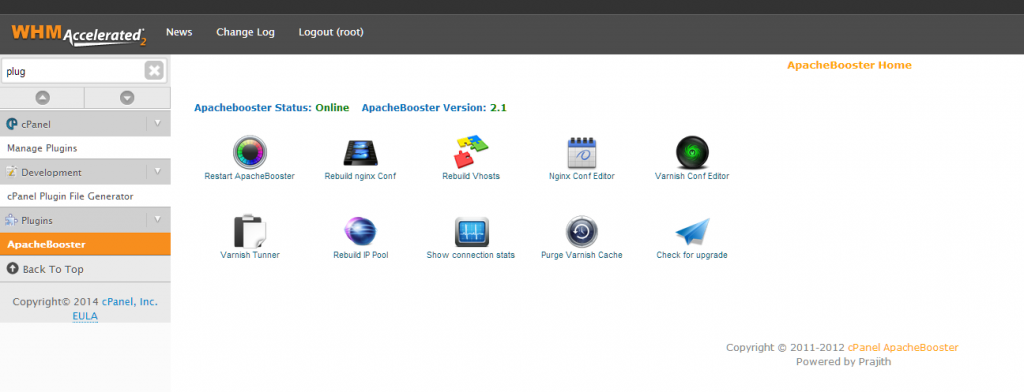This screenshot has width=1024, height=392.
Task: Click inside the sidebar search field
Action: [73, 71]
